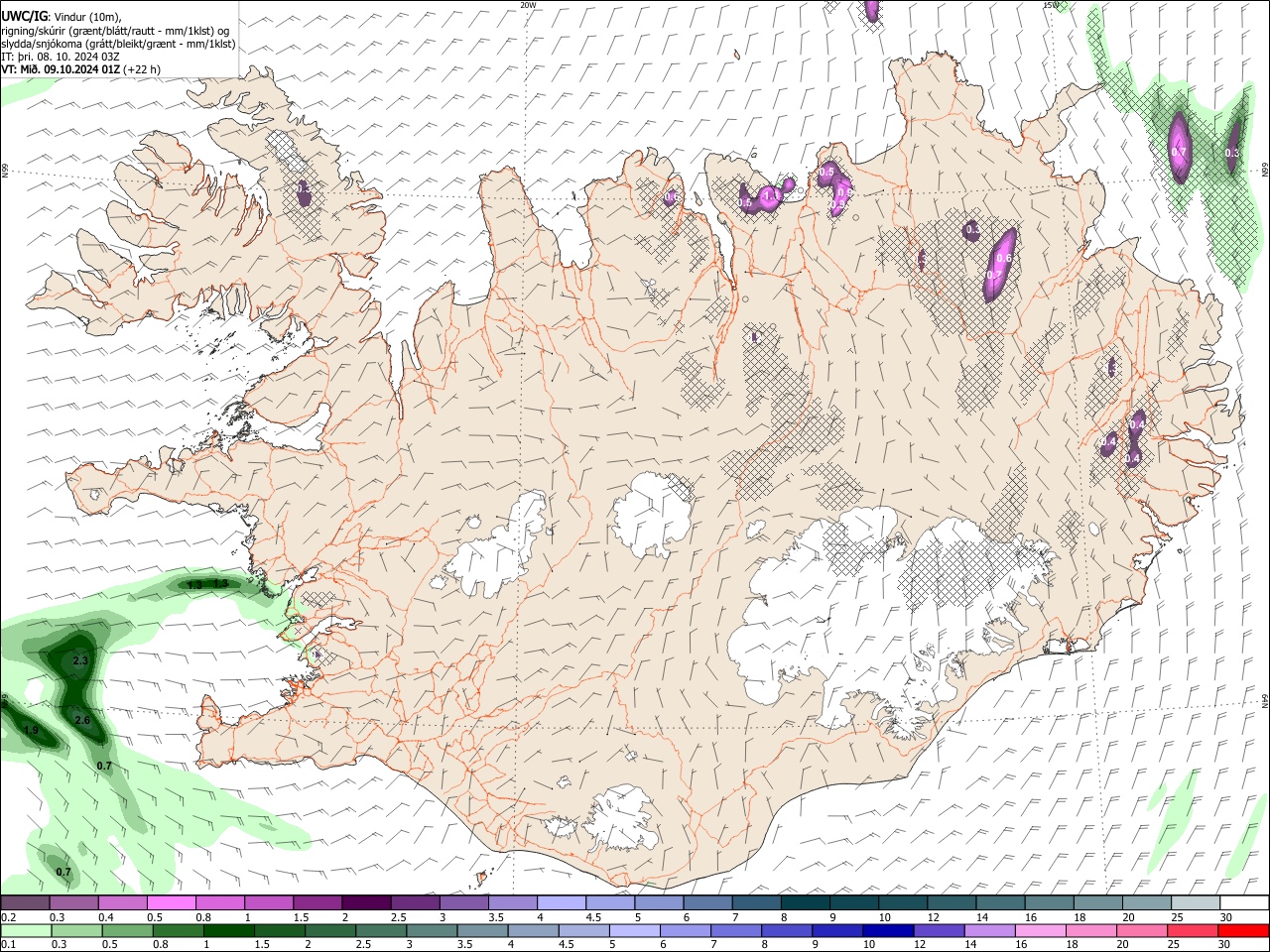Click the 'slydda/snjókoma' legend description line

click(x=118, y=44)
